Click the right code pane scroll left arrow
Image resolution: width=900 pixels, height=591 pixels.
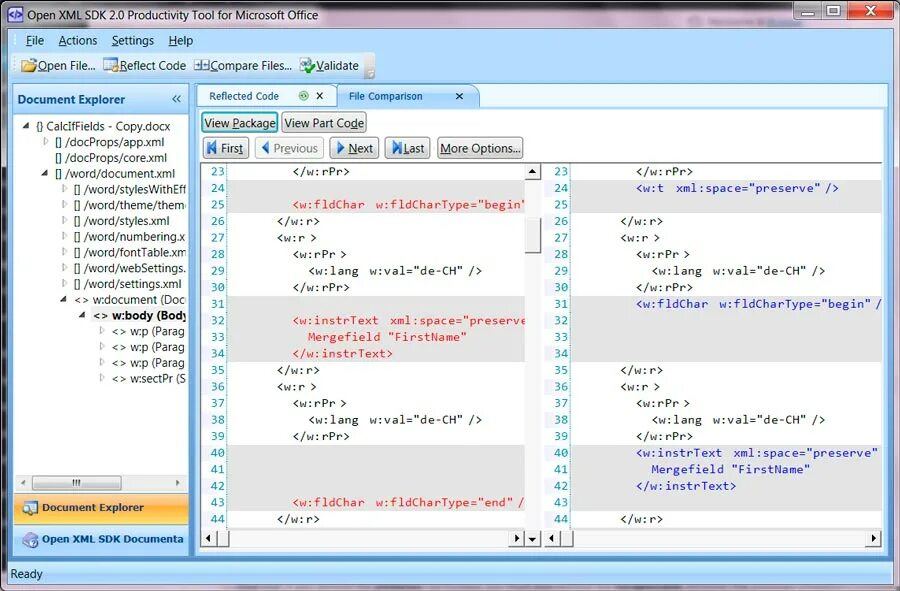click(x=552, y=538)
